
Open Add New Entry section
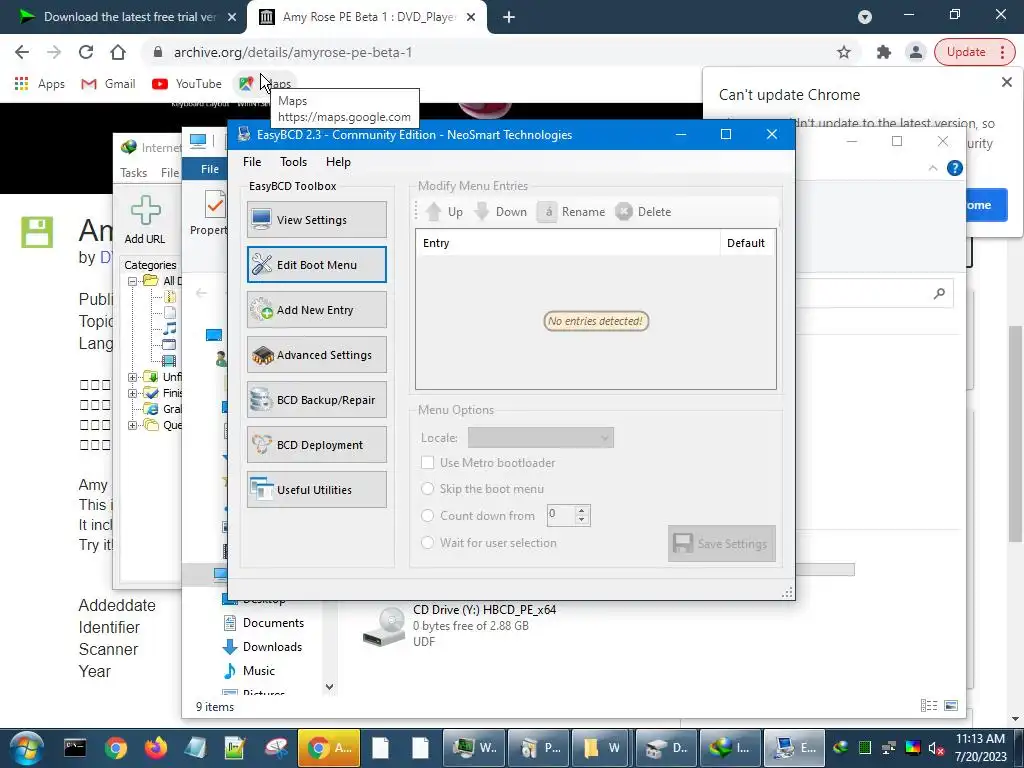pyautogui.click(x=317, y=310)
